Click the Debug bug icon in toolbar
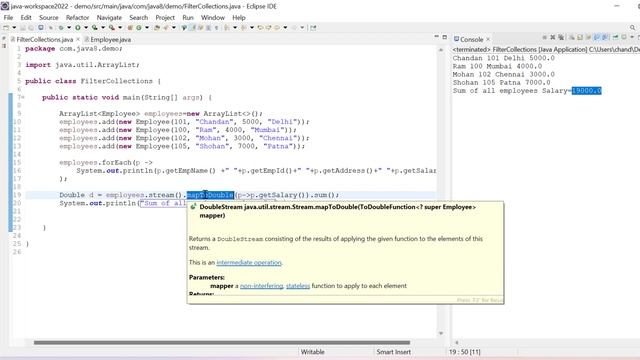 click(x=60, y=28)
